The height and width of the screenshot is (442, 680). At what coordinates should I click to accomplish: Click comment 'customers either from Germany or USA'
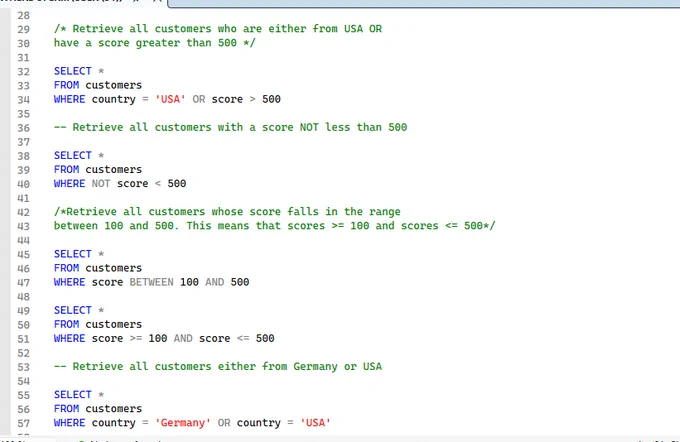point(218,367)
